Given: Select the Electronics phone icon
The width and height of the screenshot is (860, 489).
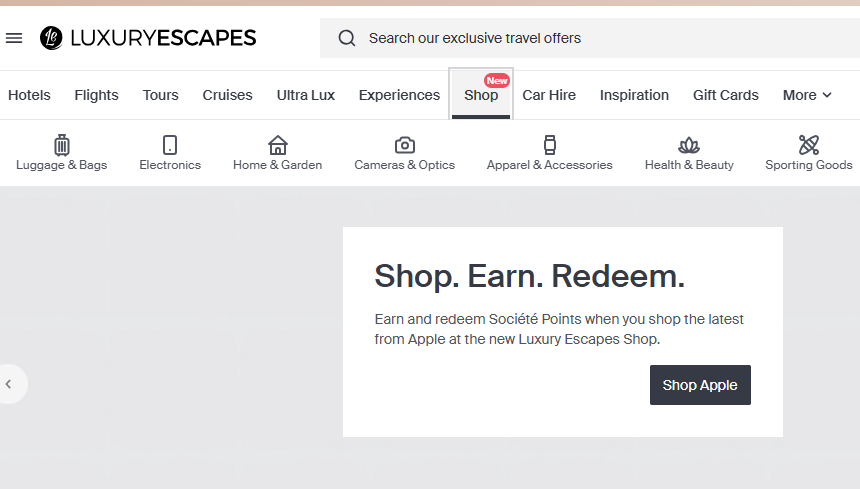Looking at the screenshot, I should point(170,145).
